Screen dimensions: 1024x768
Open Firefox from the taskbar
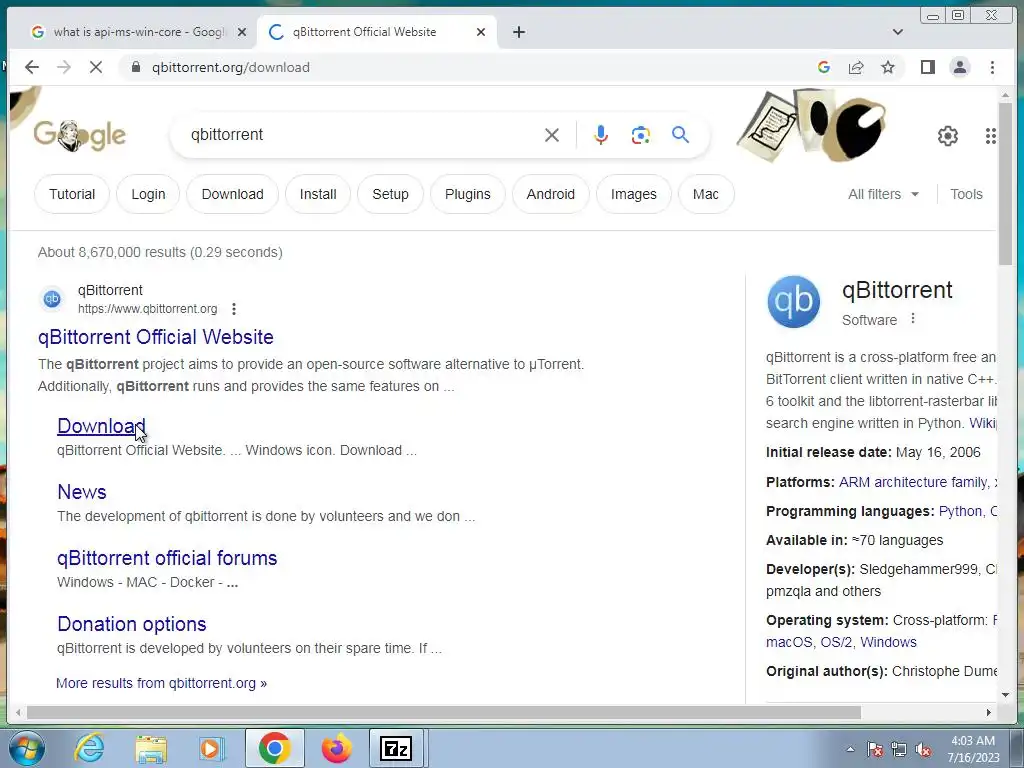336,748
